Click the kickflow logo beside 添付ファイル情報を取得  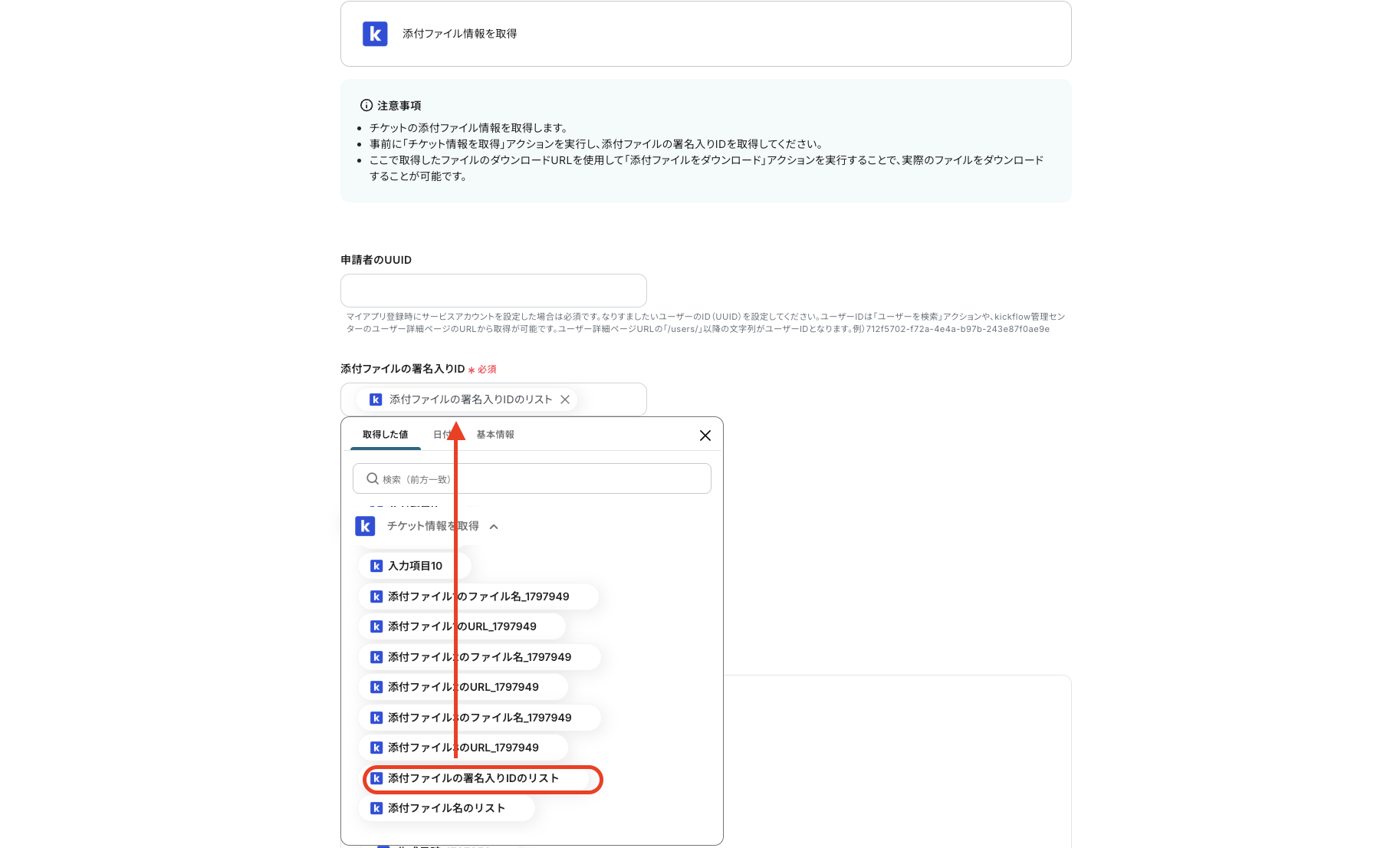click(x=375, y=34)
